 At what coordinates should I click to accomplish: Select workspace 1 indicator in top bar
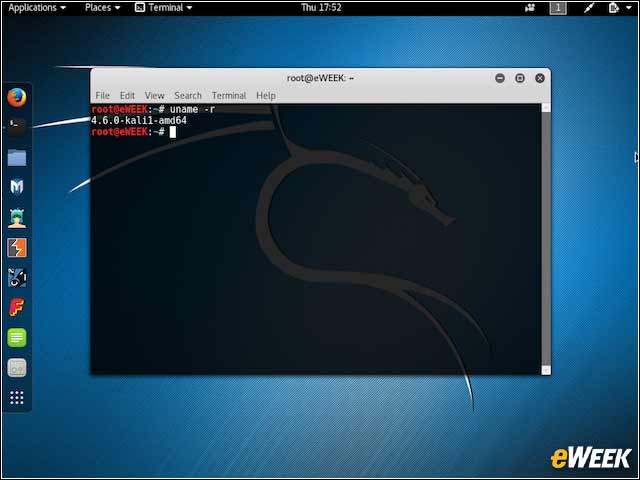tap(558, 8)
